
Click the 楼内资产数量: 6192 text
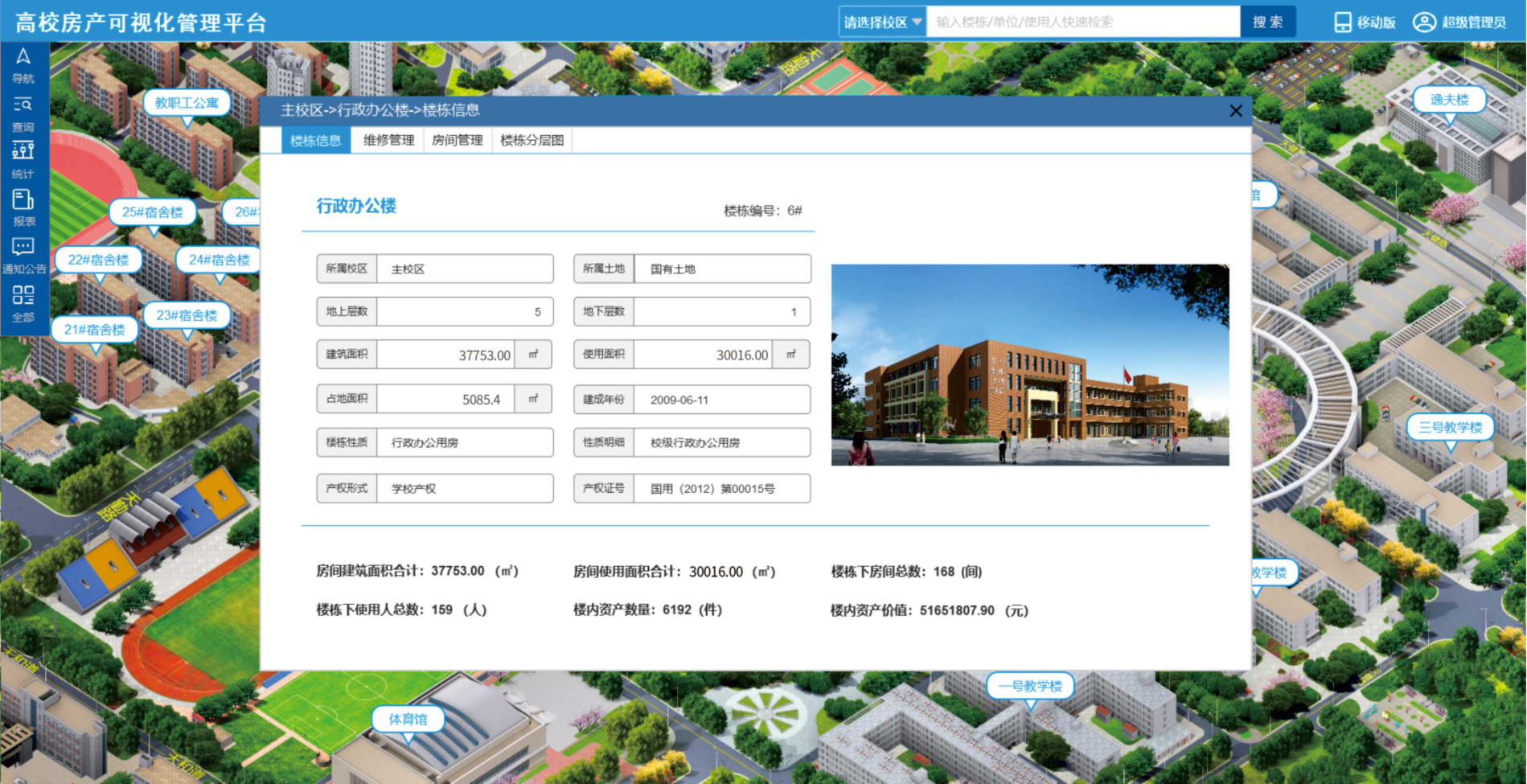648,610
